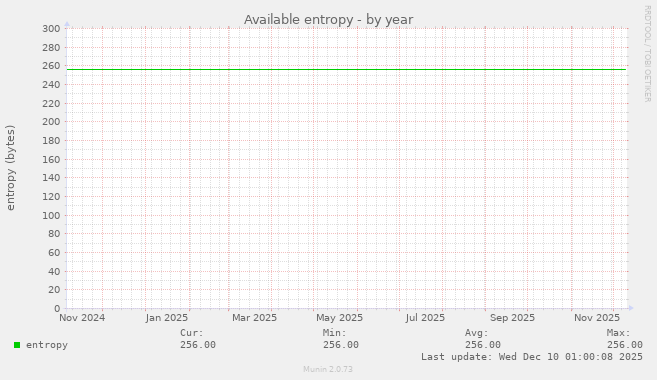The image size is (657, 380).
Task: Click the 'Last update' timestamp line
Action: (532, 357)
